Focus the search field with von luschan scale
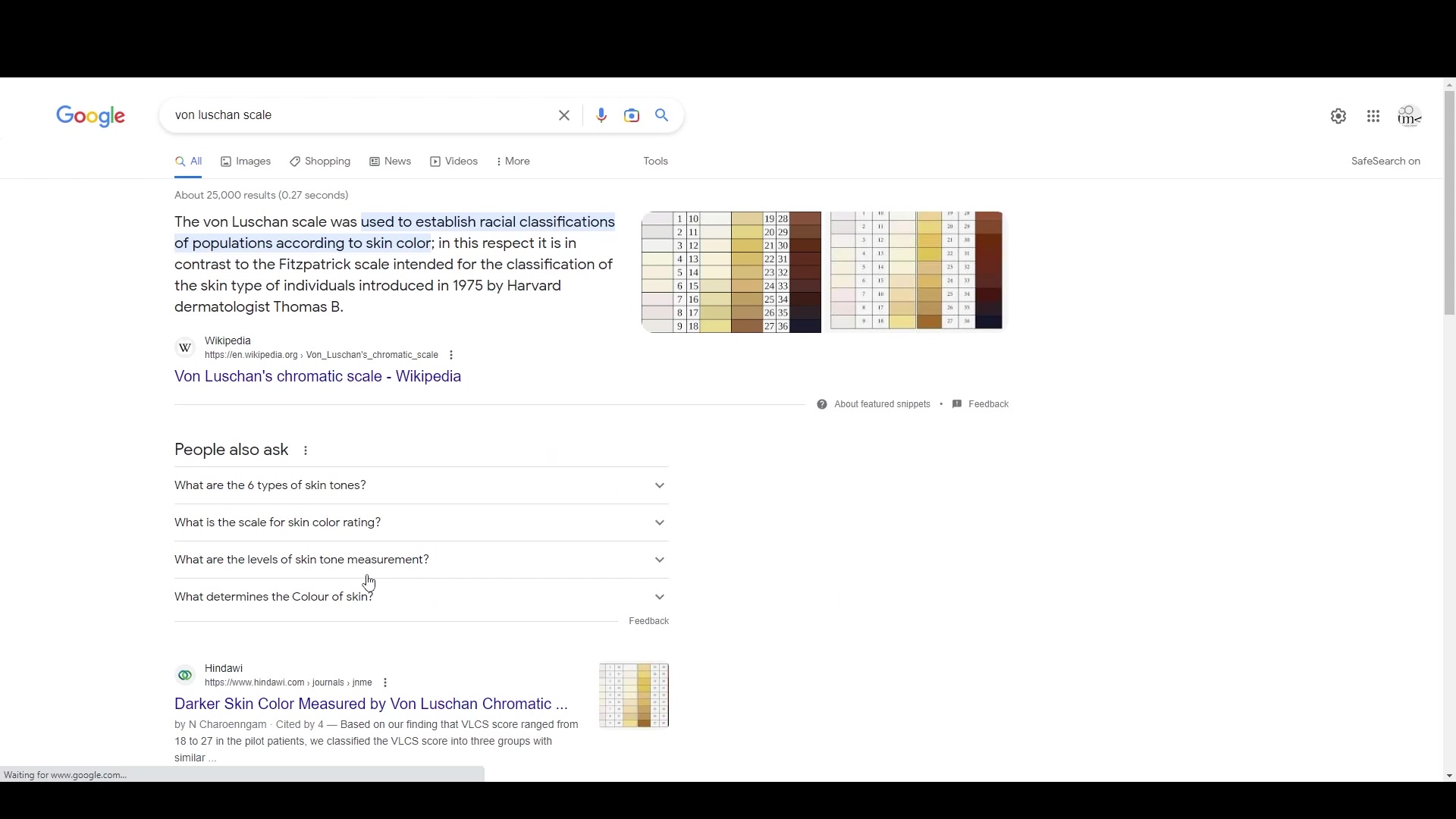Image resolution: width=1456 pixels, height=819 pixels. click(x=356, y=115)
